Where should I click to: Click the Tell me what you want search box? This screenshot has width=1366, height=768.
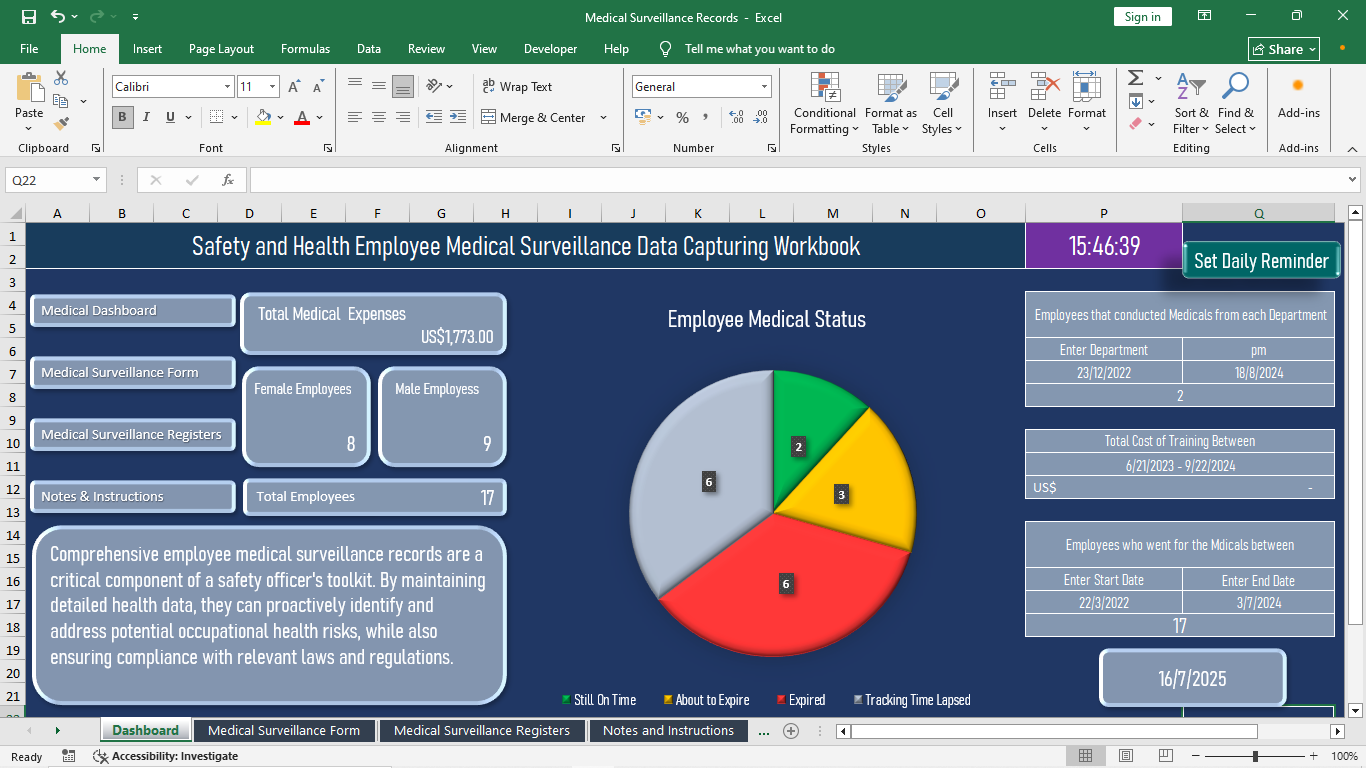tap(759, 49)
